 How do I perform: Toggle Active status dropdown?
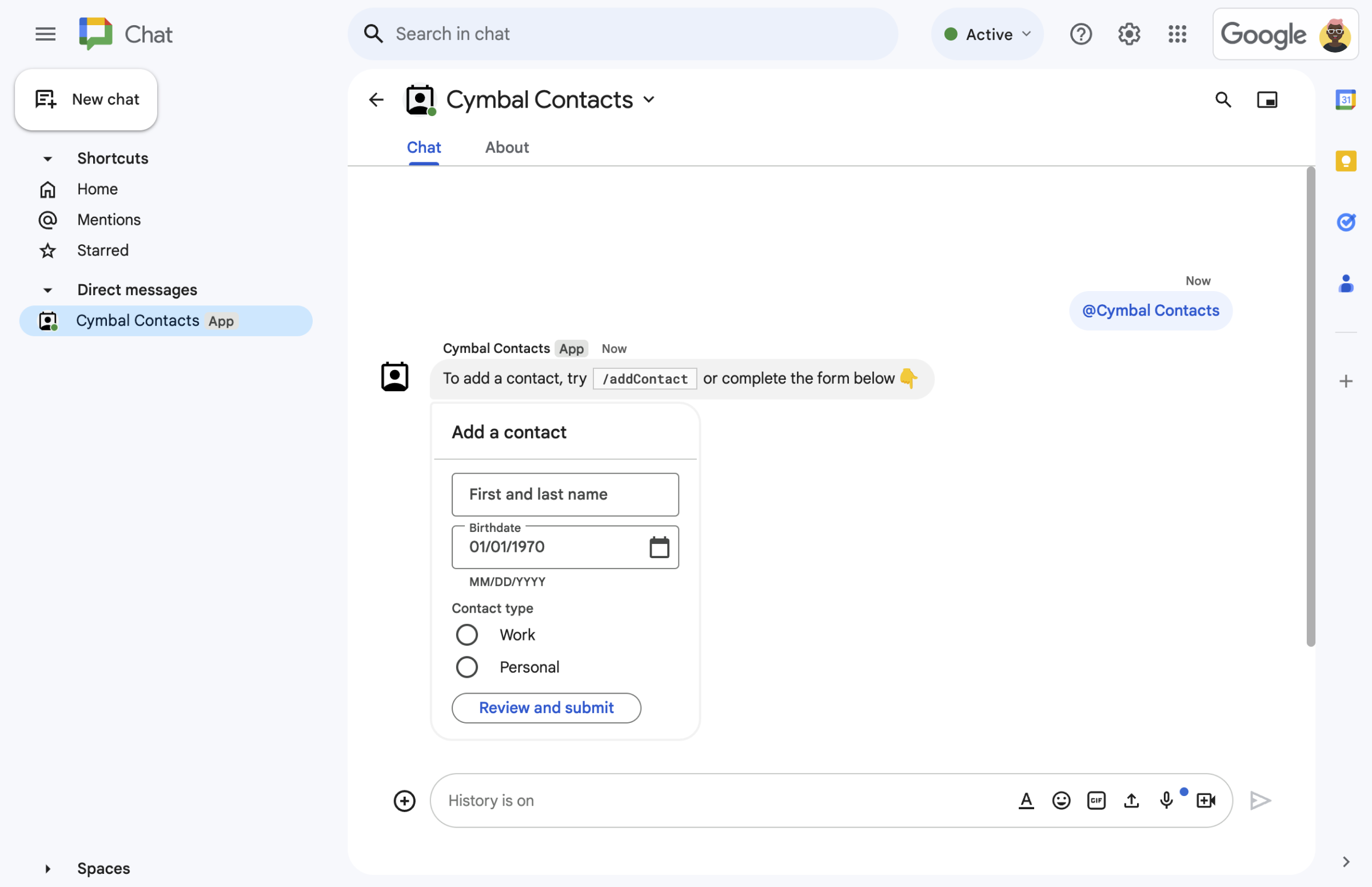tap(987, 33)
